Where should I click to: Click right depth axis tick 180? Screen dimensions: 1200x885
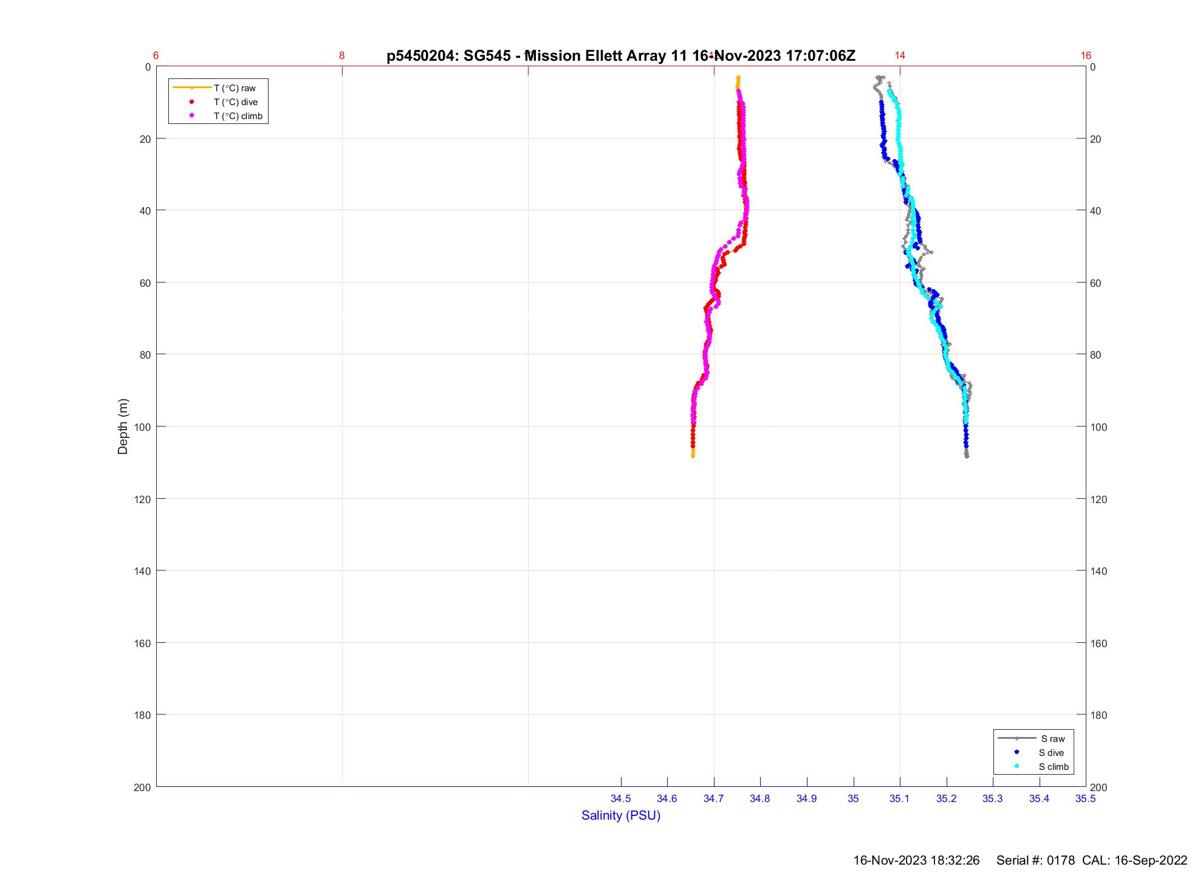[x=1100, y=715]
